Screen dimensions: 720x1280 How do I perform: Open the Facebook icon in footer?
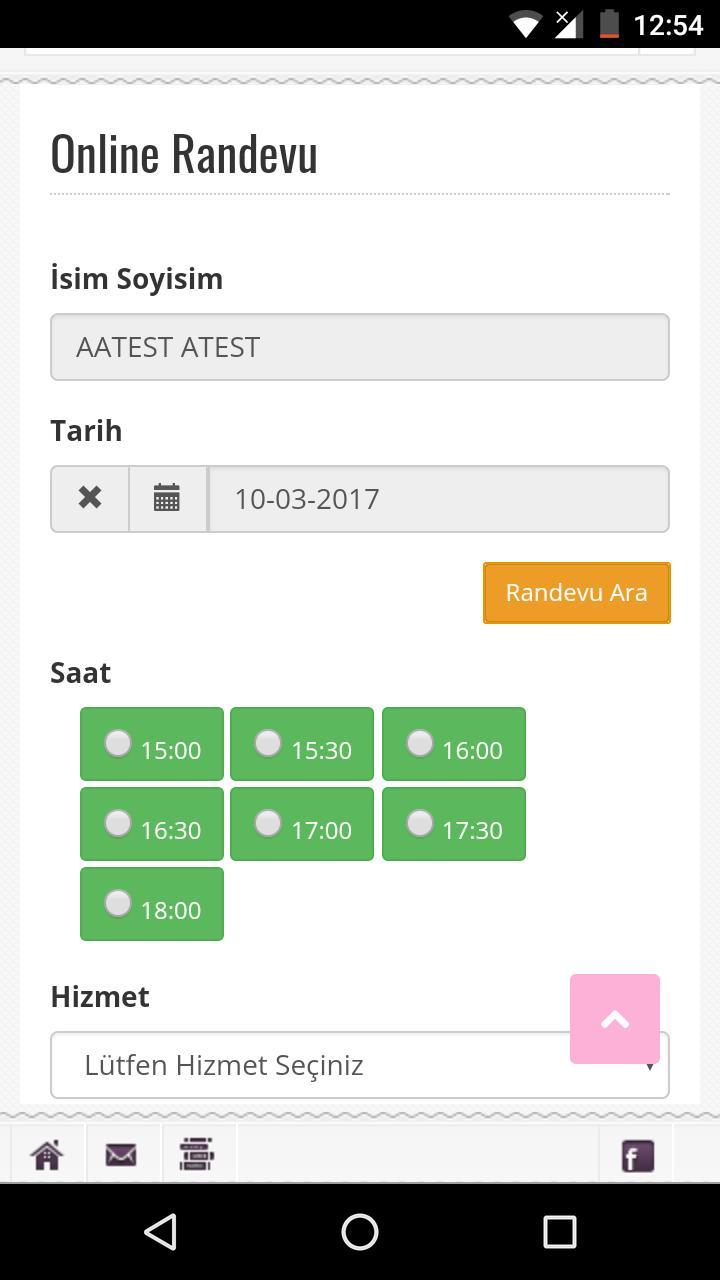[x=637, y=1156]
